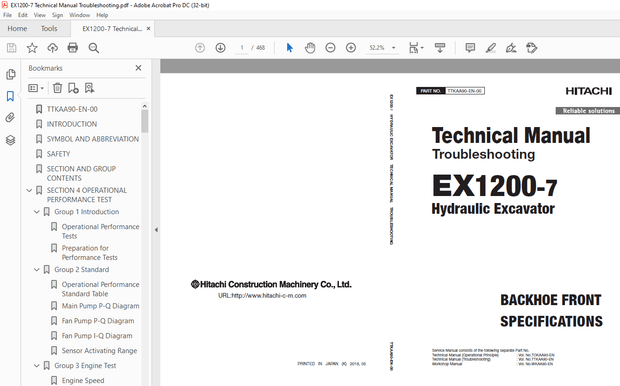Screen dimensions: 620x386
Task: Select the Highlight text pen tool
Action: [x=491, y=48]
